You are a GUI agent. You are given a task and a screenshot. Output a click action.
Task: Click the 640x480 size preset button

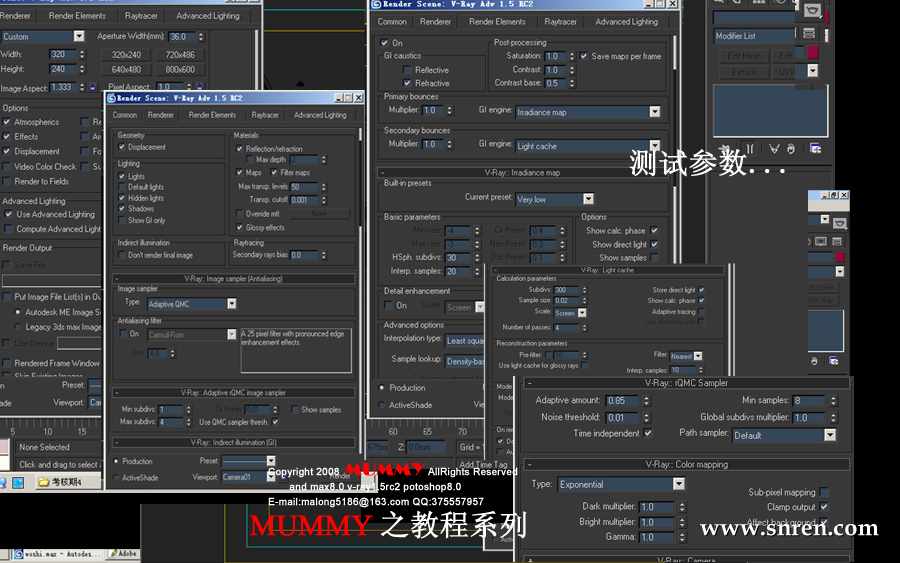126,69
